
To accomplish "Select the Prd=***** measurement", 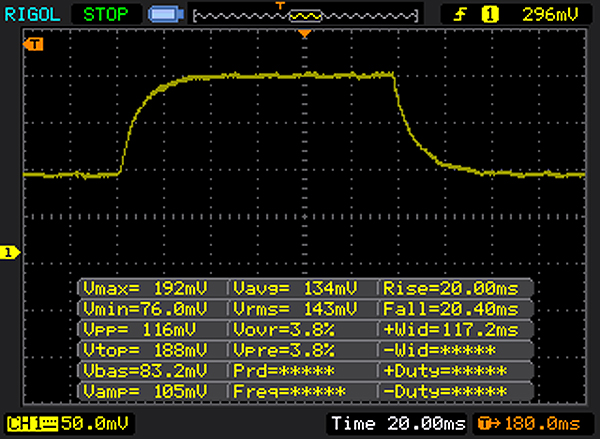I will 284,370.
